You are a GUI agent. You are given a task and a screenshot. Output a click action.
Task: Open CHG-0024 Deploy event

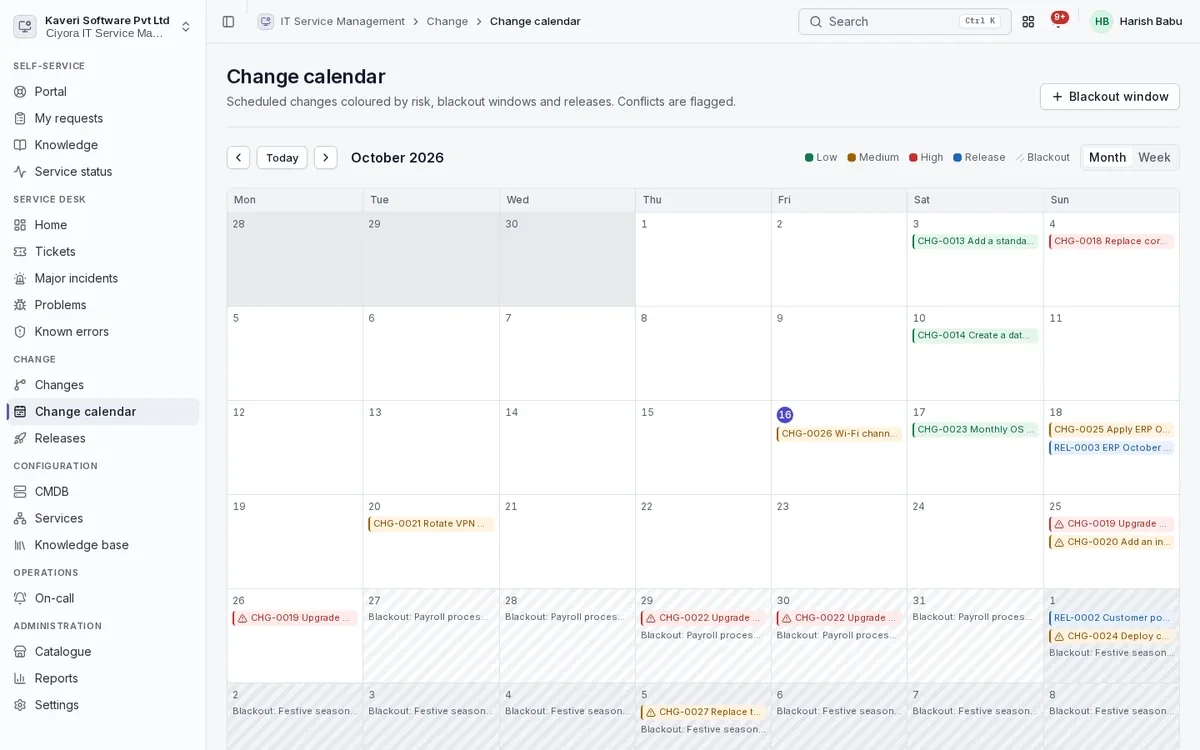1111,636
